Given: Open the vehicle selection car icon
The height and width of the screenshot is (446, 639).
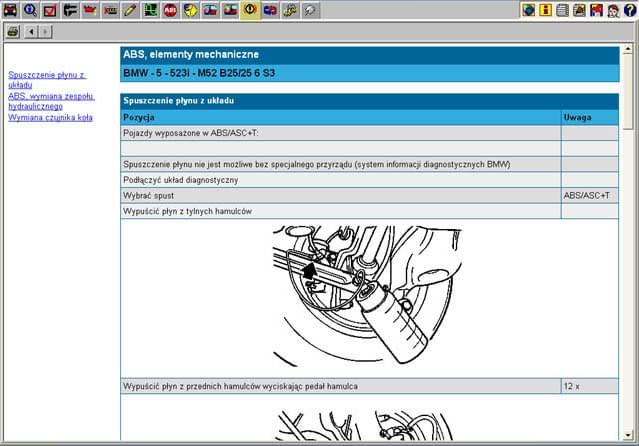Looking at the screenshot, I should pos(10,10).
